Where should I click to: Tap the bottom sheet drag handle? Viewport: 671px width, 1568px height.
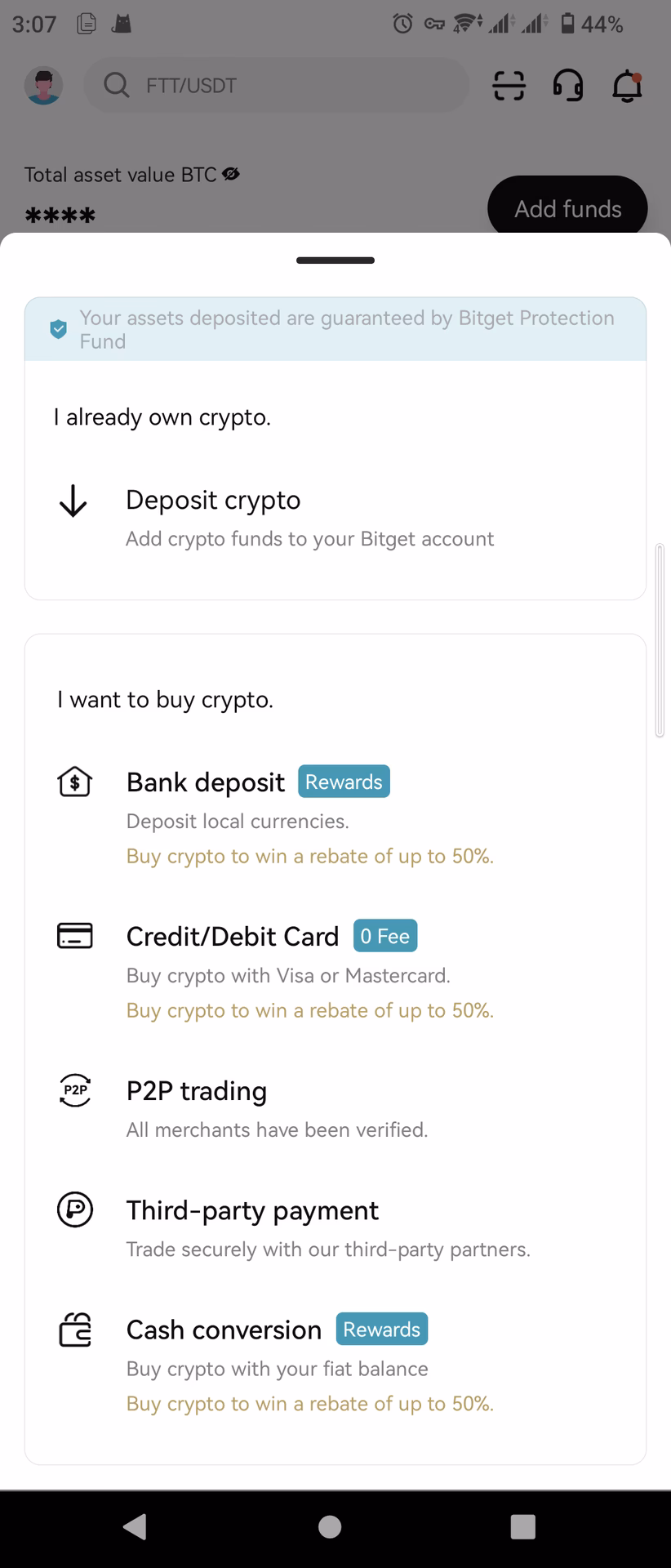335,260
